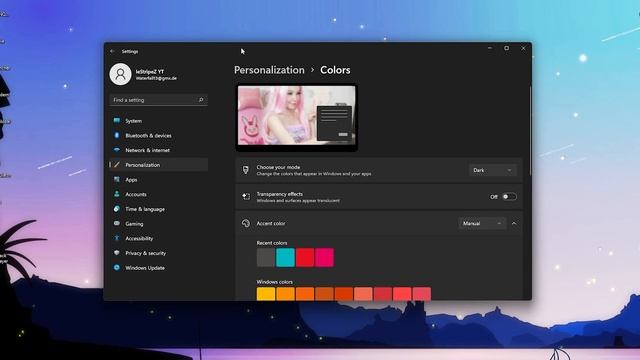Minimize the Settings window
640x360 pixels.
(490, 48)
